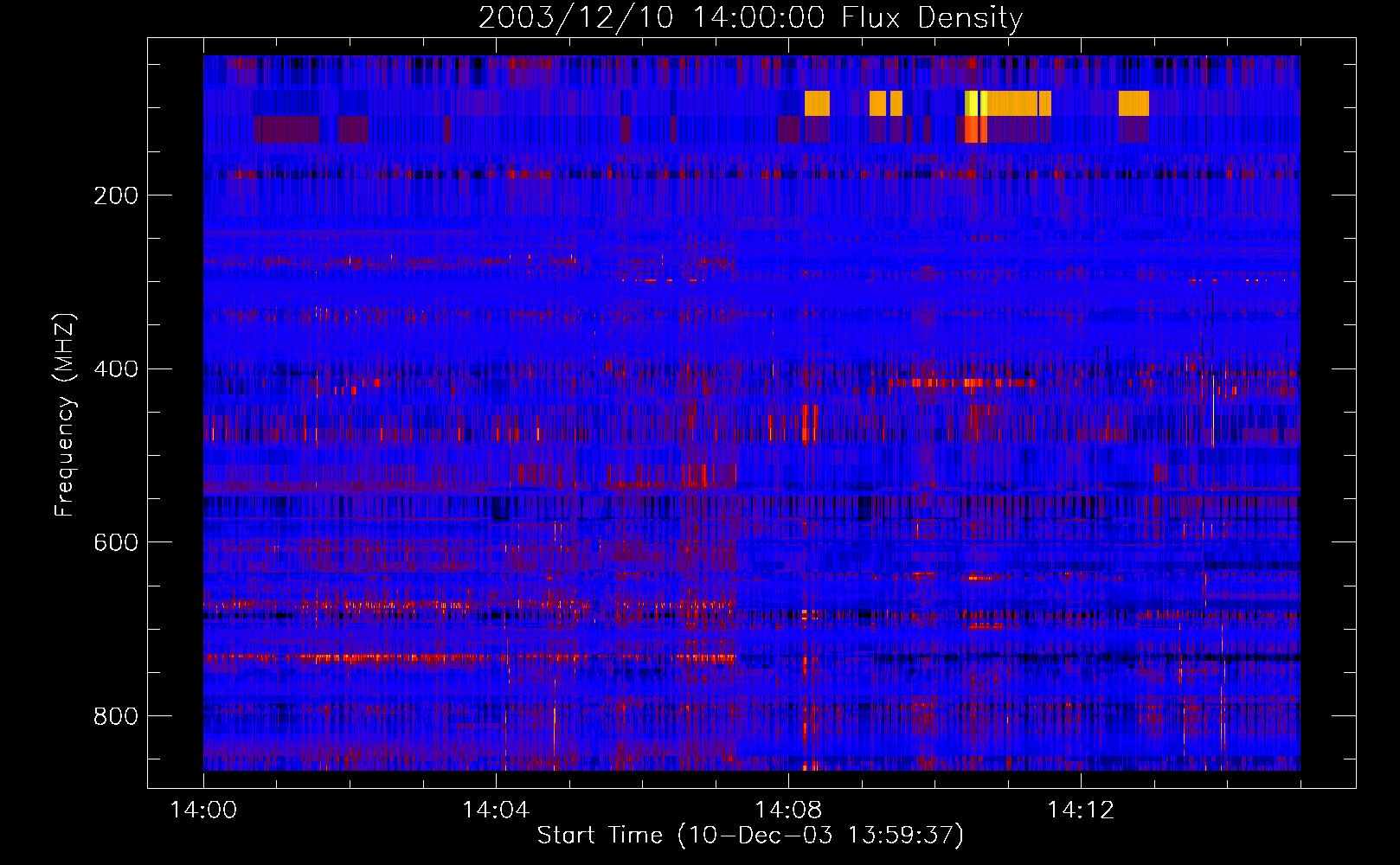Click the 14:04 time tick label
The width and height of the screenshot is (1400, 865).
click(x=496, y=810)
